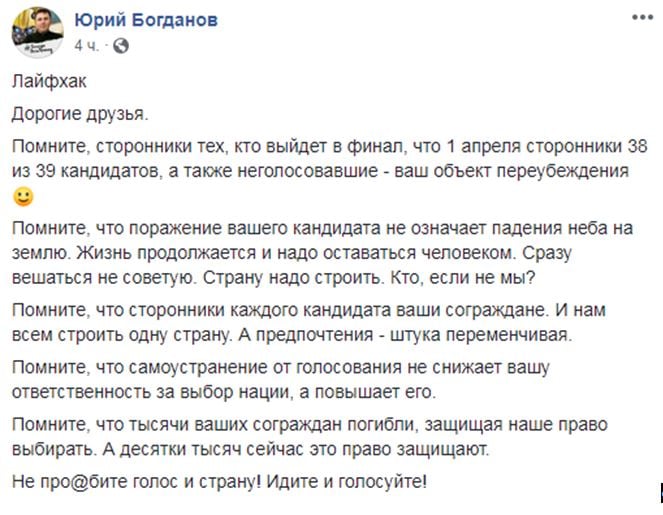Click the line 'Помните, что тысячи ваших сограждан'
The height and width of the screenshot is (515, 663).
tap(310, 425)
